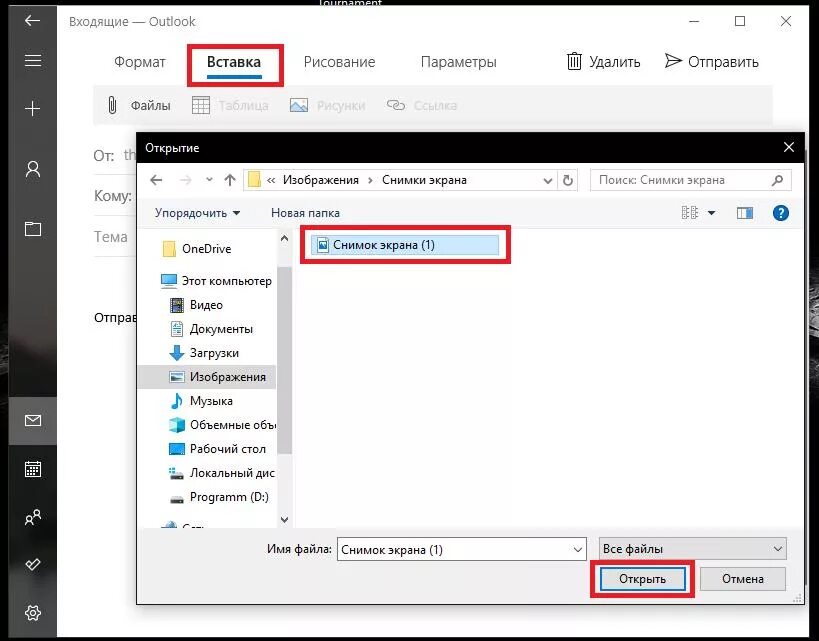Open the hamburger menu in Outlook sidebar
The height and width of the screenshot is (641, 819).
32,61
